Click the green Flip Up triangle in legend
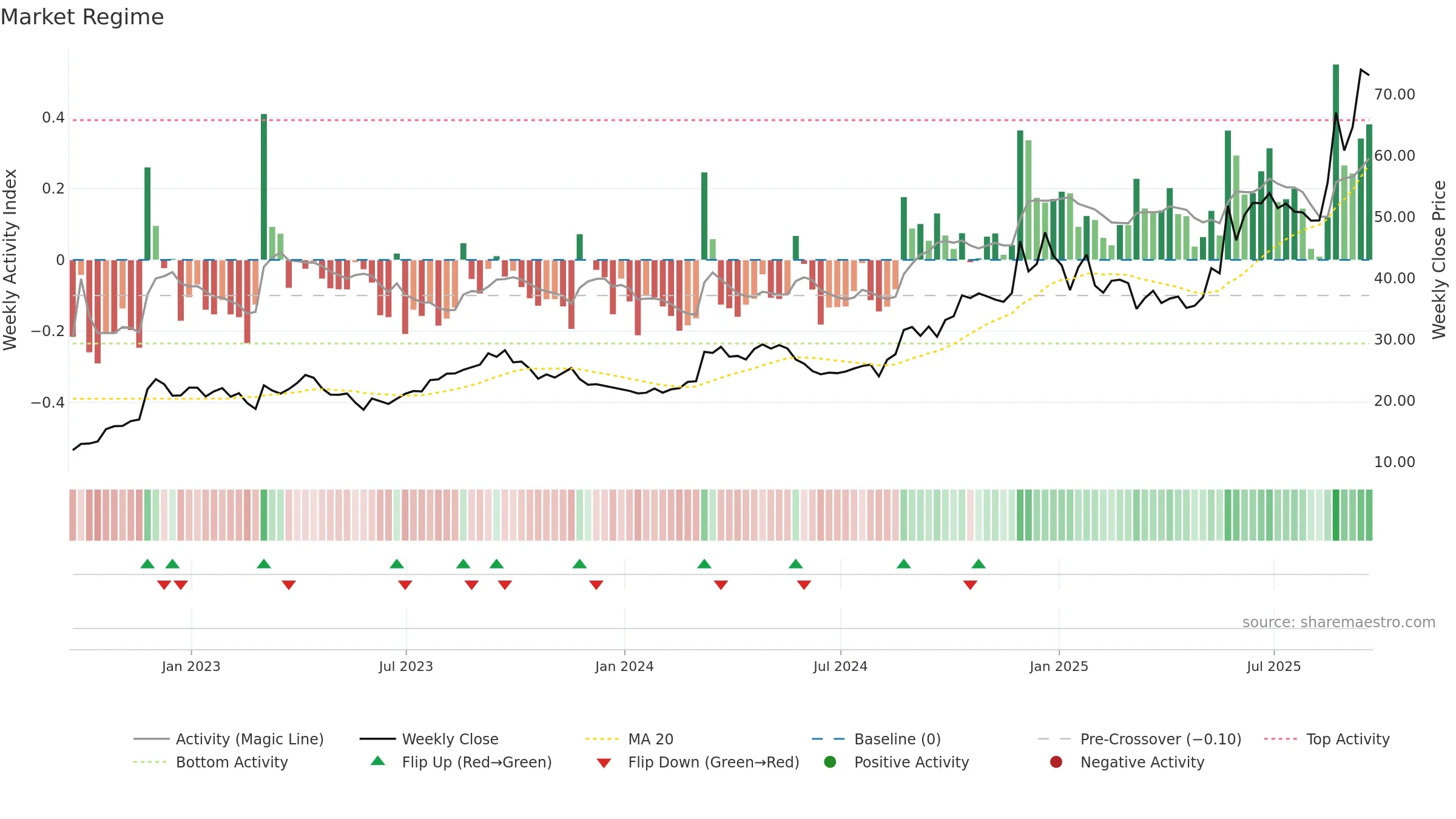1456x819 pixels. [378, 761]
